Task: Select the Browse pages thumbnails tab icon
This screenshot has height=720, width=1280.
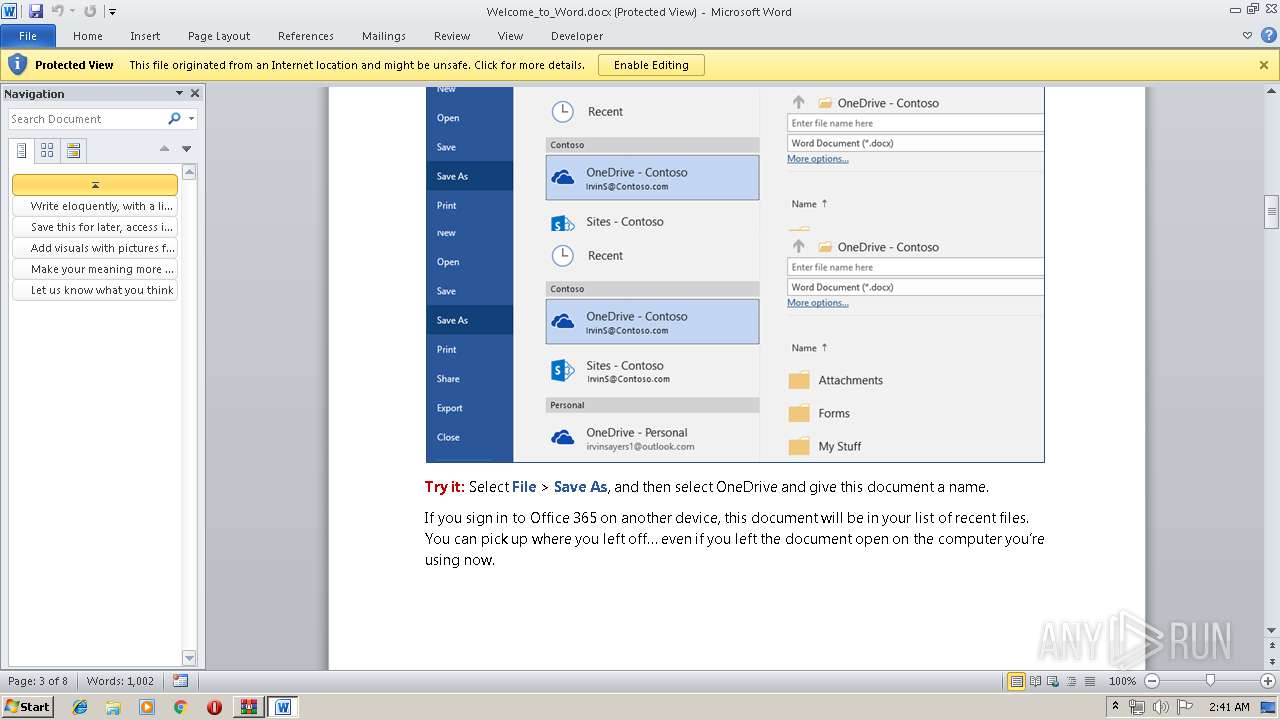Action: (x=47, y=151)
